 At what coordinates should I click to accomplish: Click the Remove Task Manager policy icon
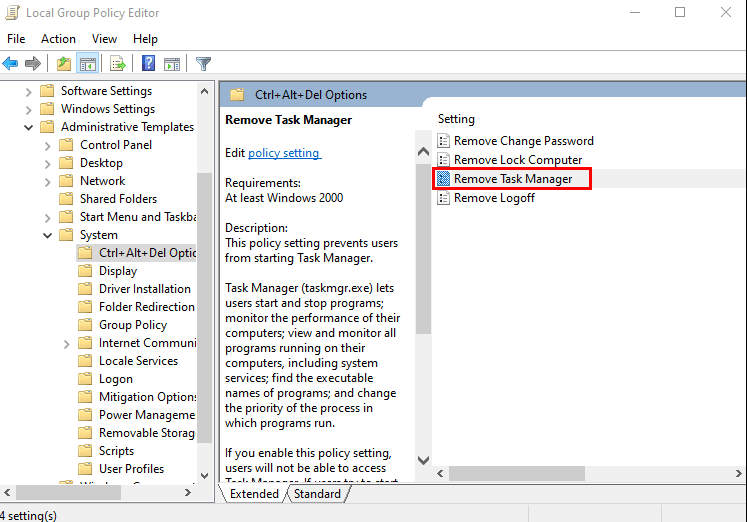pos(444,179)
